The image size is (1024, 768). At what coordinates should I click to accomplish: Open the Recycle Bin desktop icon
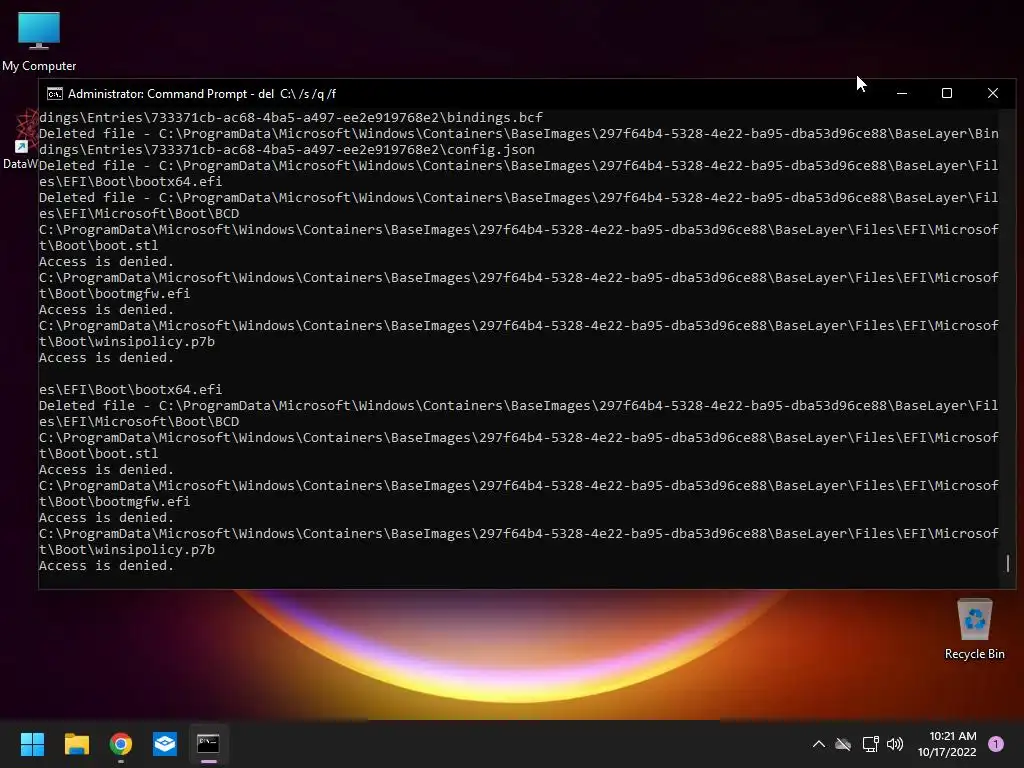(974, 629)
